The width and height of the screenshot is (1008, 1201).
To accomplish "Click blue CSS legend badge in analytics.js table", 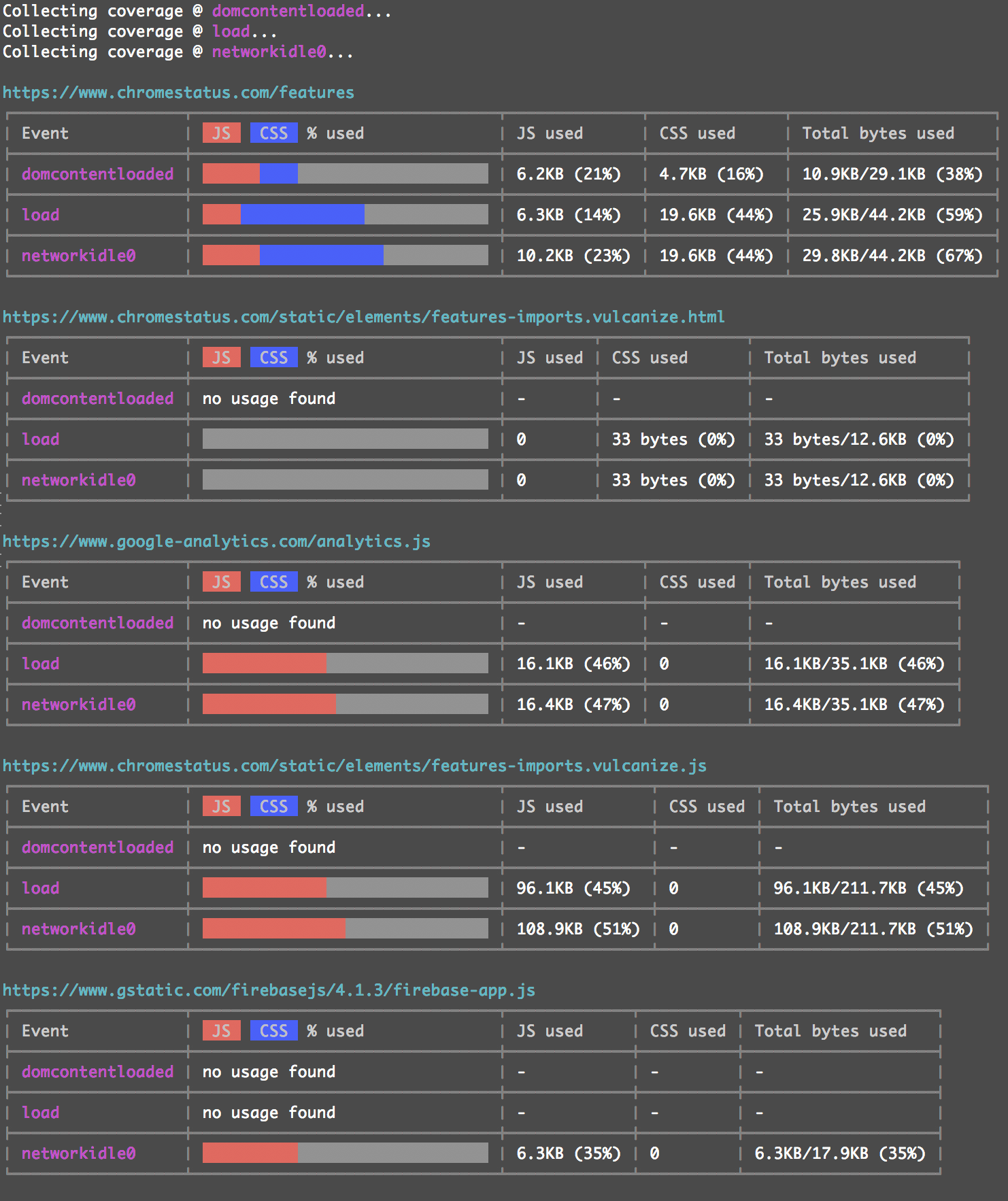I will tap(273, 582).
